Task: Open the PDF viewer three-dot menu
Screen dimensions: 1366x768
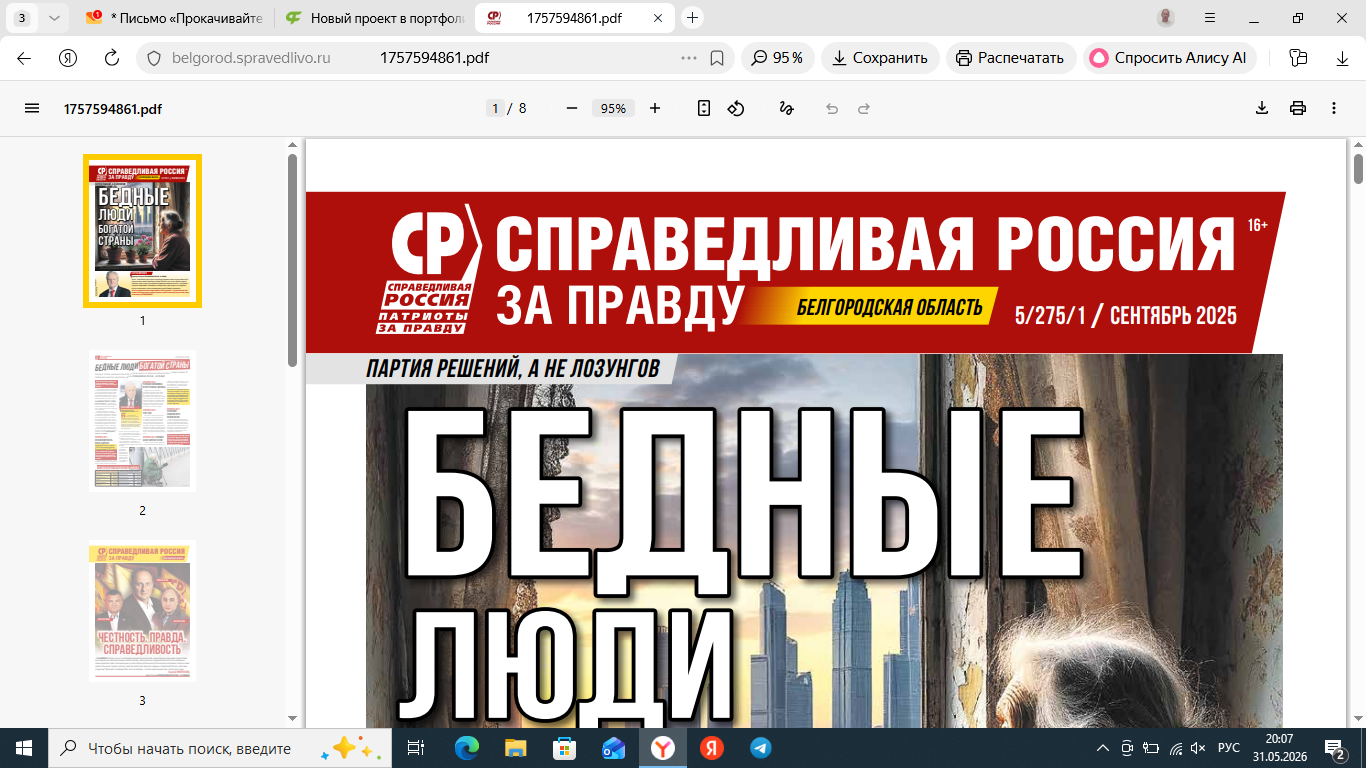Action: pos(1334,108)
